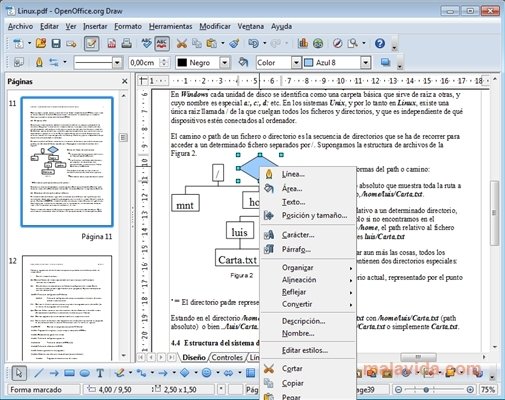Click the New document icon
Viewport: 505px width, 400px height.
18,43
